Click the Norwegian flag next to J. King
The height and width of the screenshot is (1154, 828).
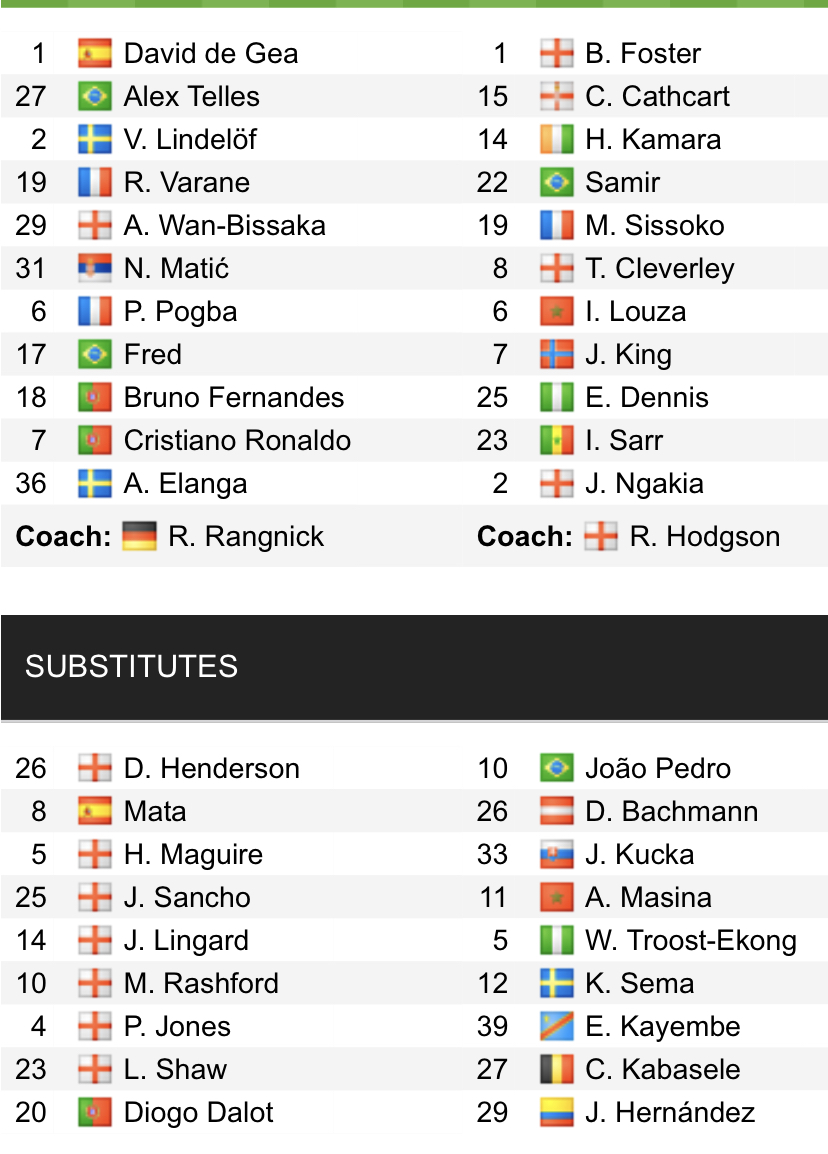point(556,354)
